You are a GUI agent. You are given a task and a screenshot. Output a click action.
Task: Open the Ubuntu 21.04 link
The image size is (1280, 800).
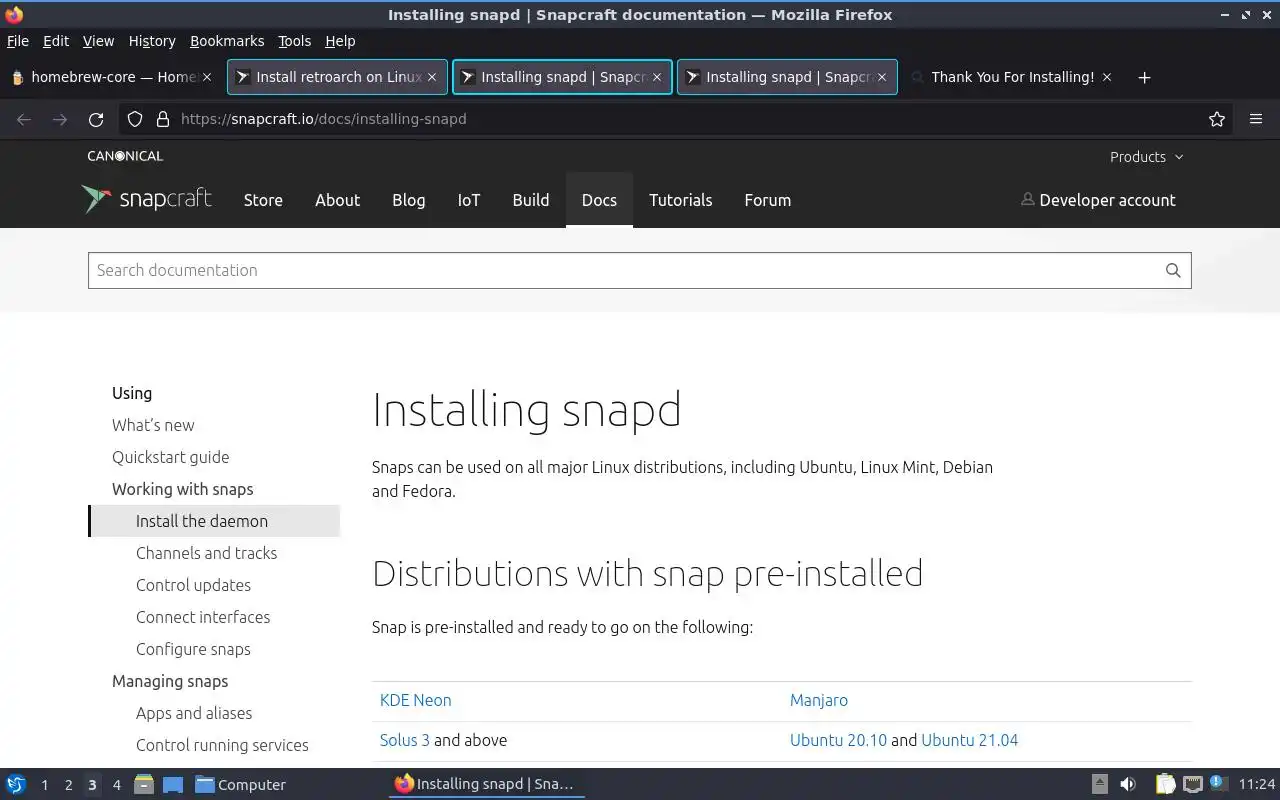pyautogui.click(x=970, y=740)
